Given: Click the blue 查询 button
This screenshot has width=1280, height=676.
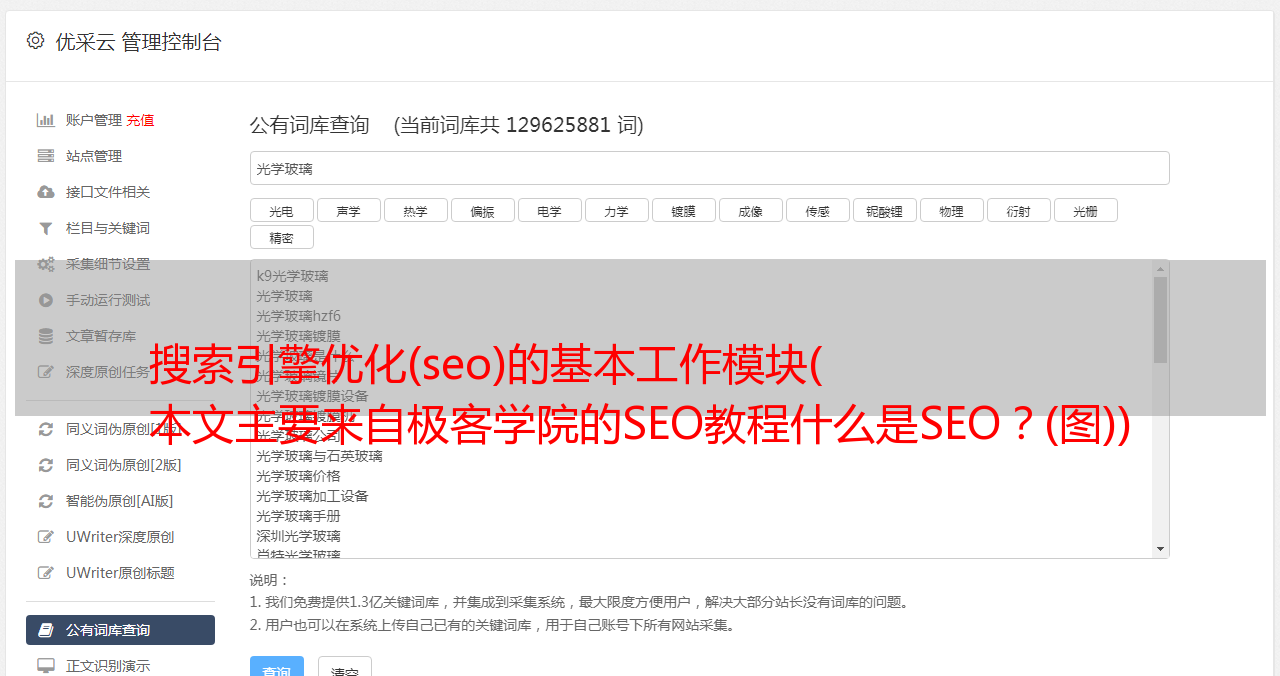Looking at the screenshot, I should click(x=276, y=667).
